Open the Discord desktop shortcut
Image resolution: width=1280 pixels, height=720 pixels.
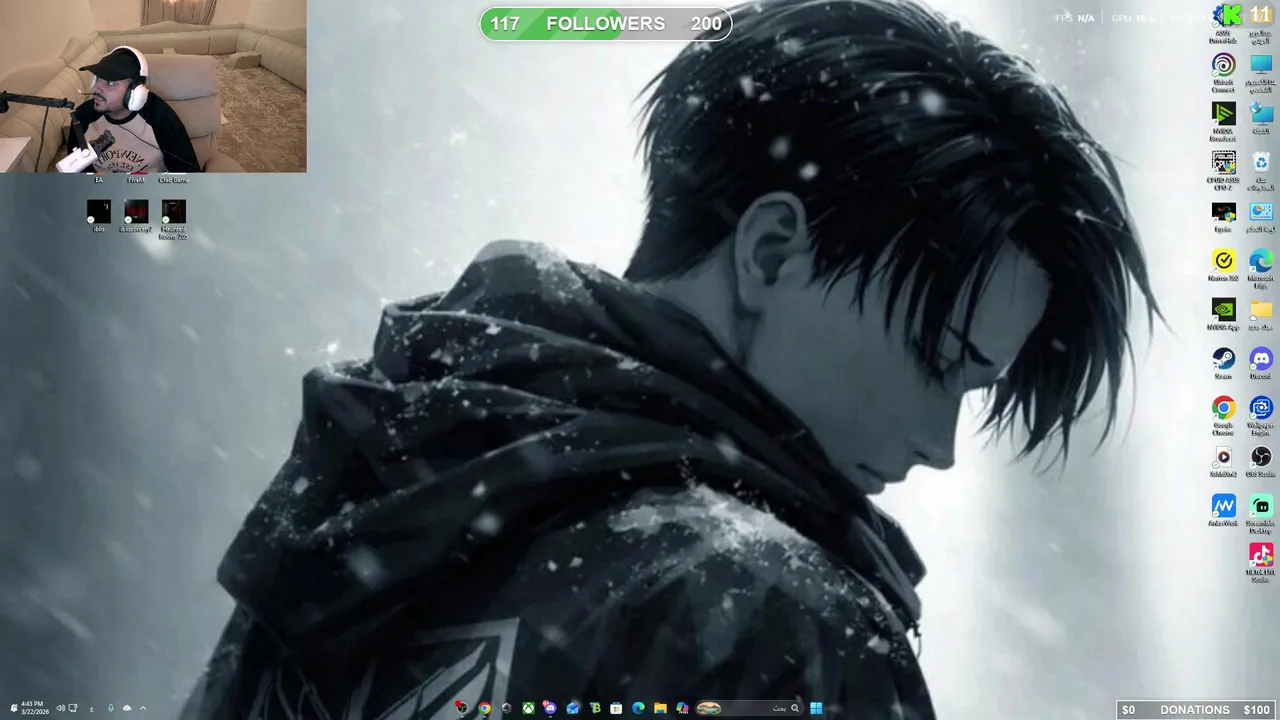[1261, 364]
